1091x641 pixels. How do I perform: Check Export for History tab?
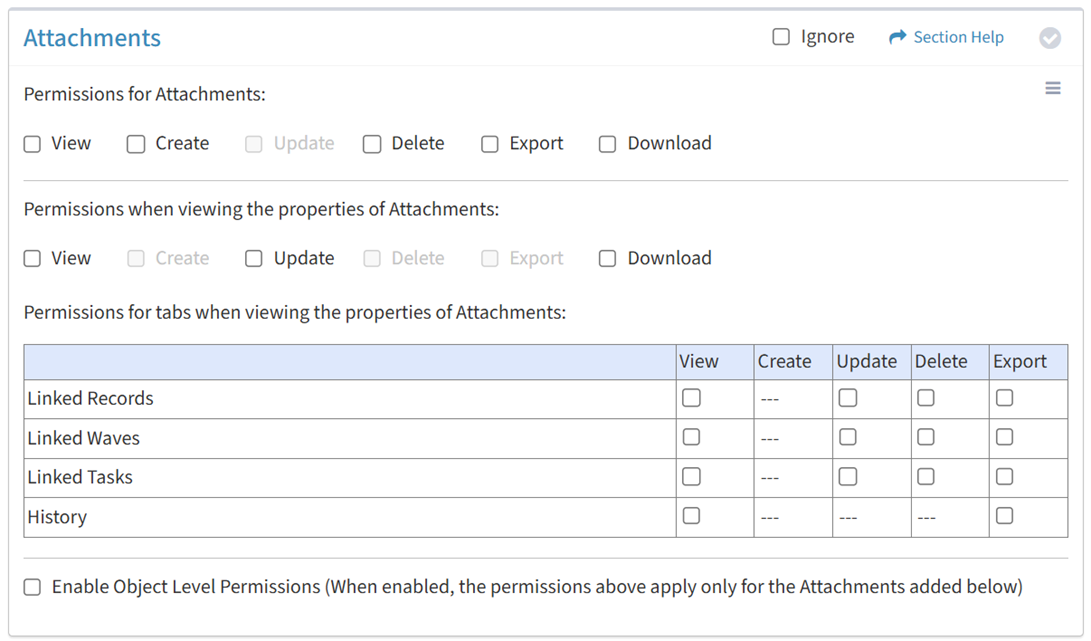tap(1005, 516)
